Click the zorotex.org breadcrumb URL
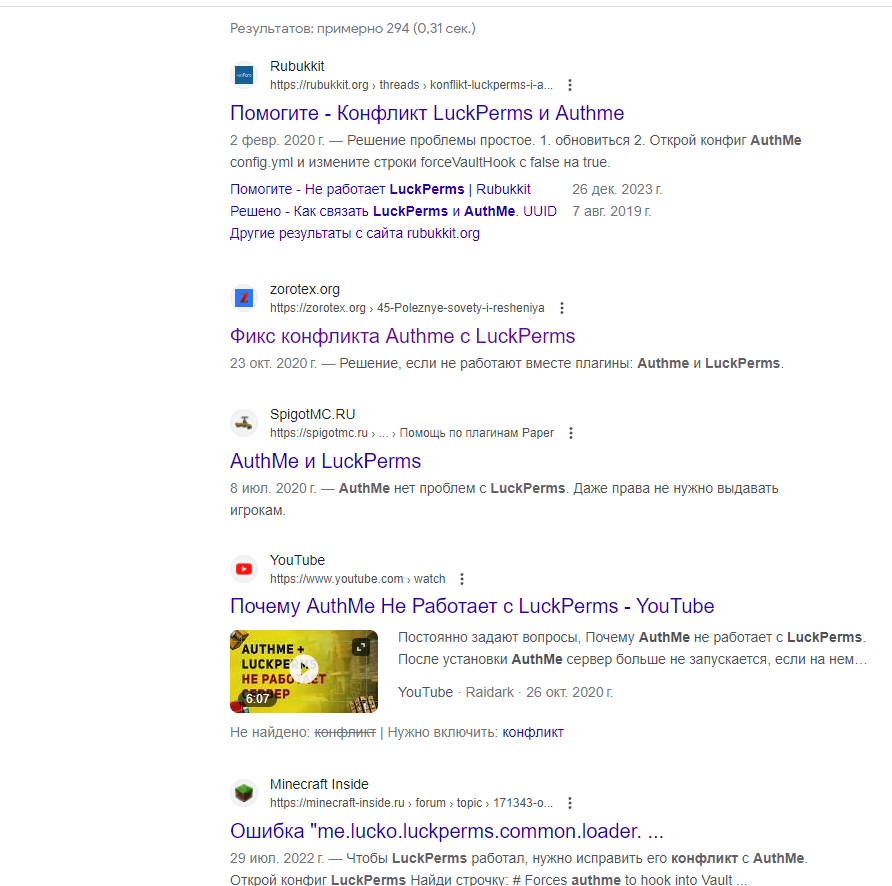892x886 pixels. click(407, 308)
